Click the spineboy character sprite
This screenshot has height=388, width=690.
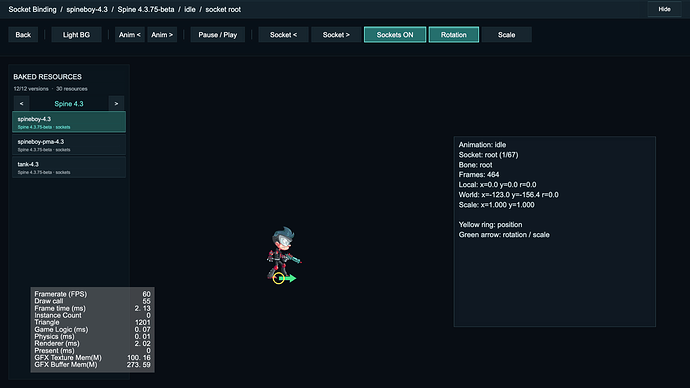pyautogui.click(x=283, y=252)
